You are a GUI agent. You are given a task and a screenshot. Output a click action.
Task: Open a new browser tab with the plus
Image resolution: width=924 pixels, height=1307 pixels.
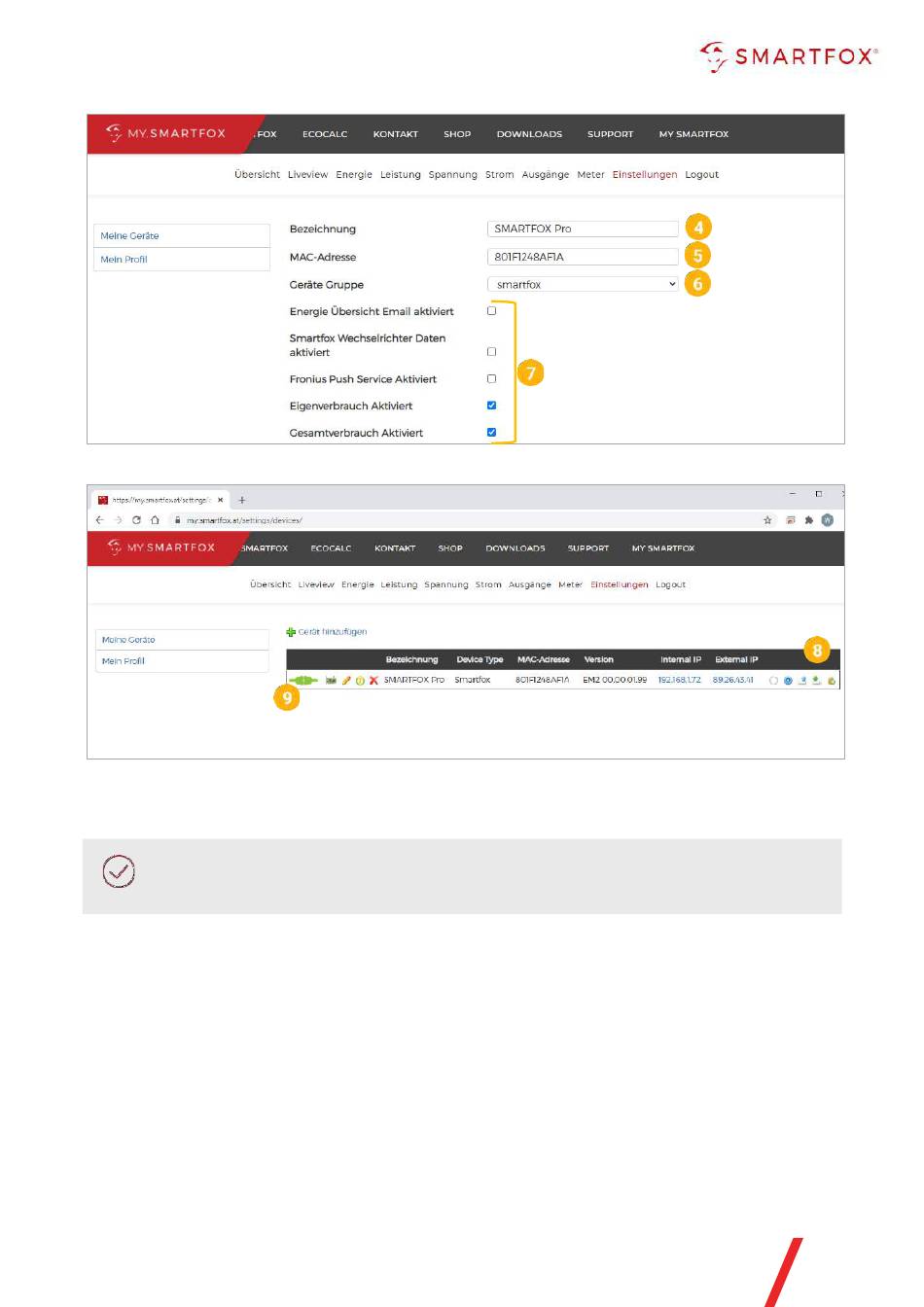tap(242, 500)
